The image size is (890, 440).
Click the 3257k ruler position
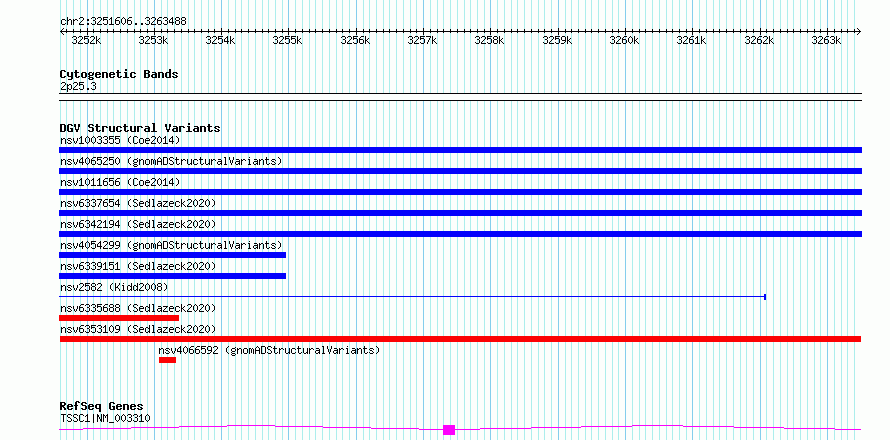(x=422, y=40)
